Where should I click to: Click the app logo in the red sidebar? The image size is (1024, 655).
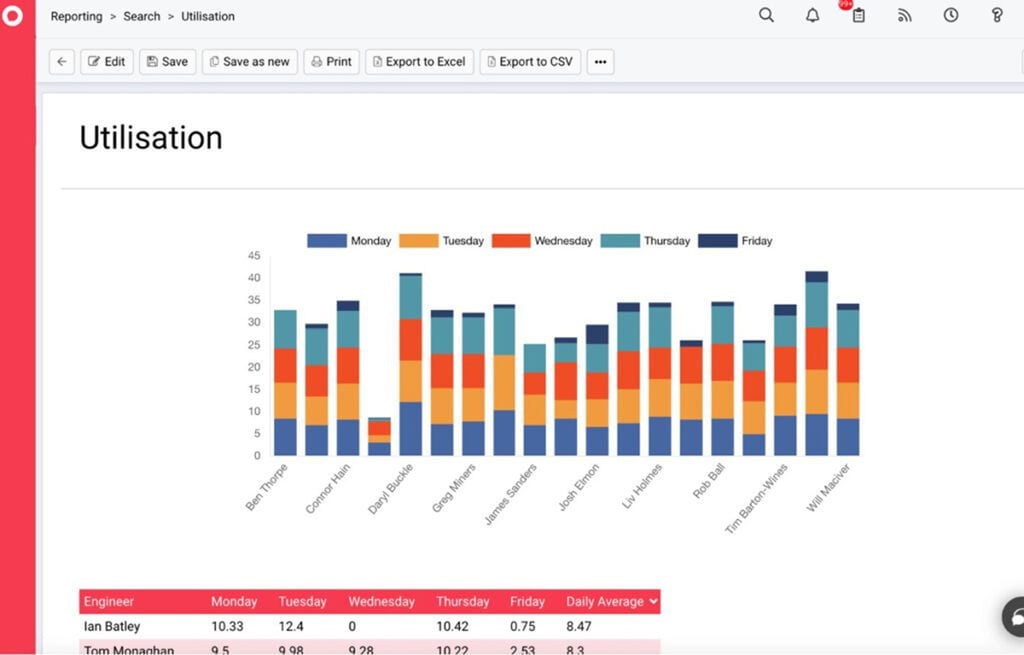tap(12, 17)
